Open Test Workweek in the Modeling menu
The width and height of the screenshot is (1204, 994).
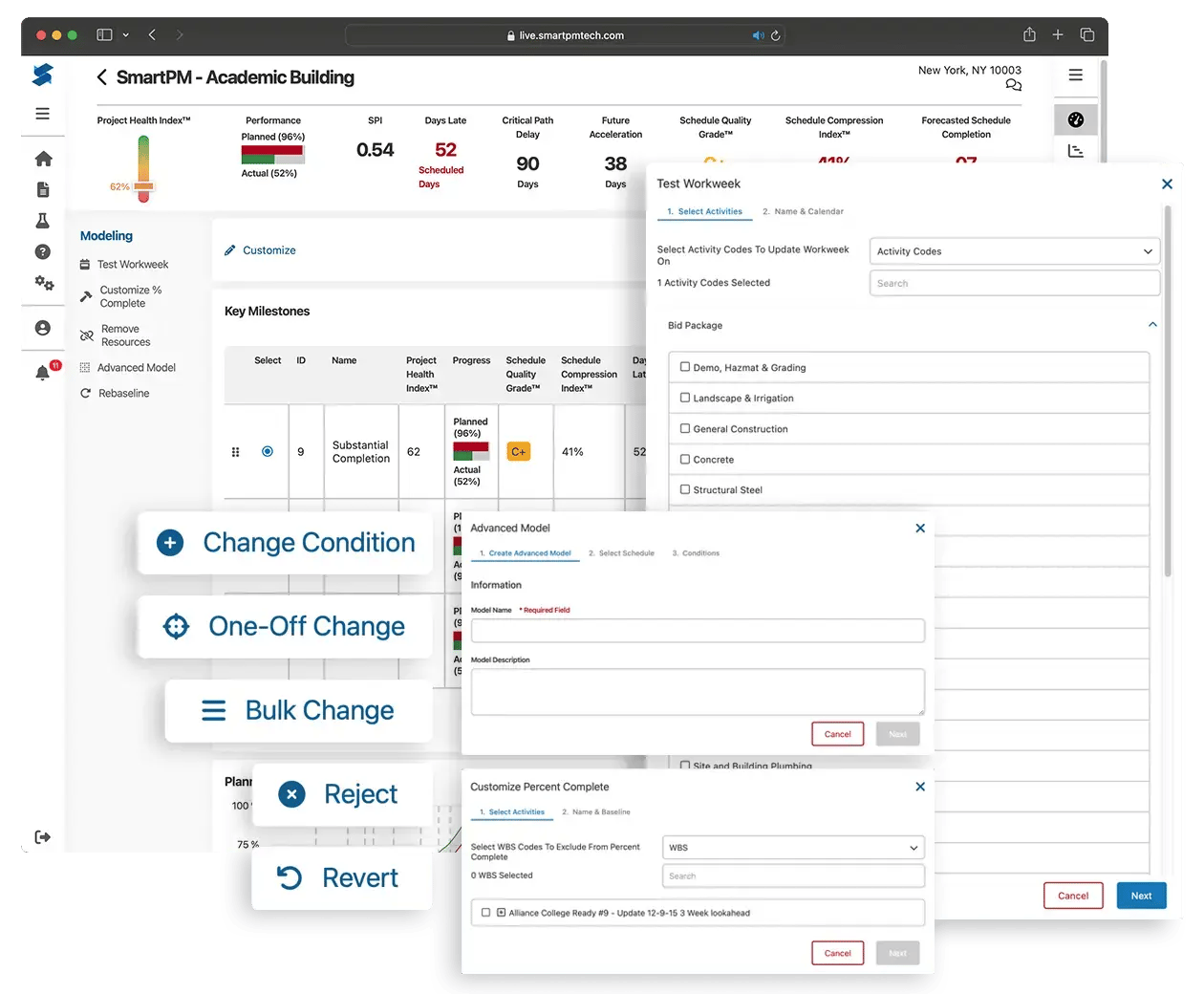124,265
